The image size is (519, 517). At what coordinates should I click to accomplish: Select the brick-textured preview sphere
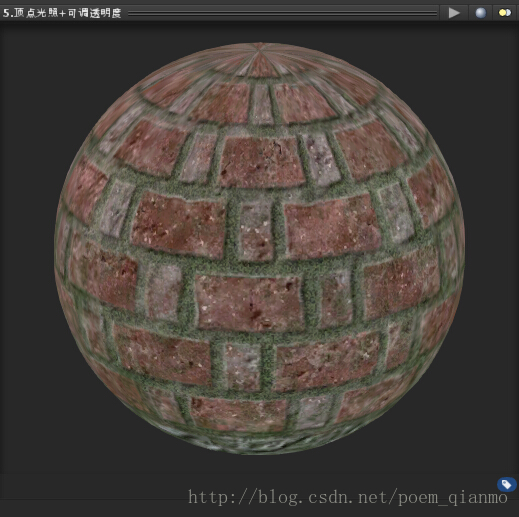259,248
